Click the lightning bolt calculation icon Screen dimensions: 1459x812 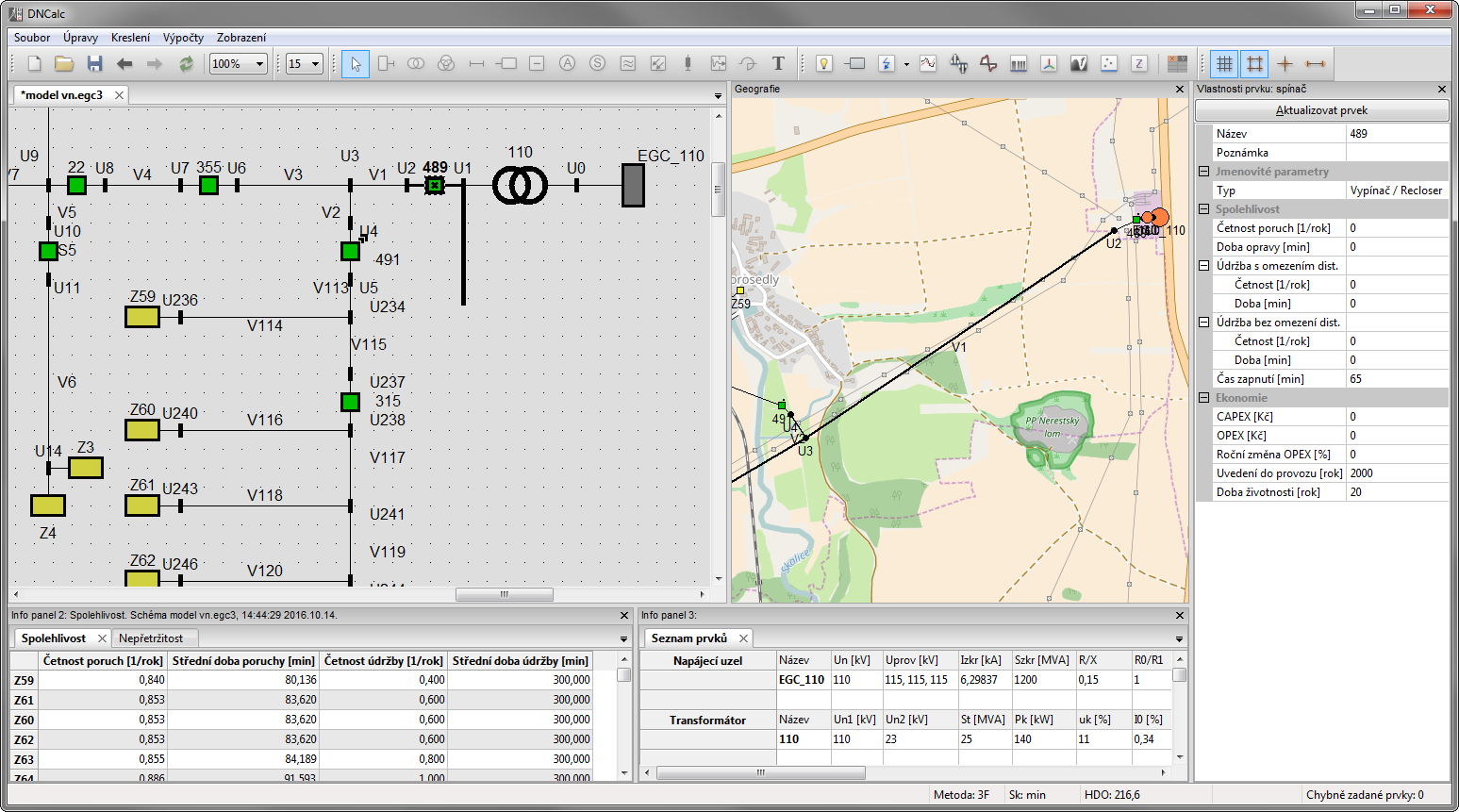tap(887, 64)
